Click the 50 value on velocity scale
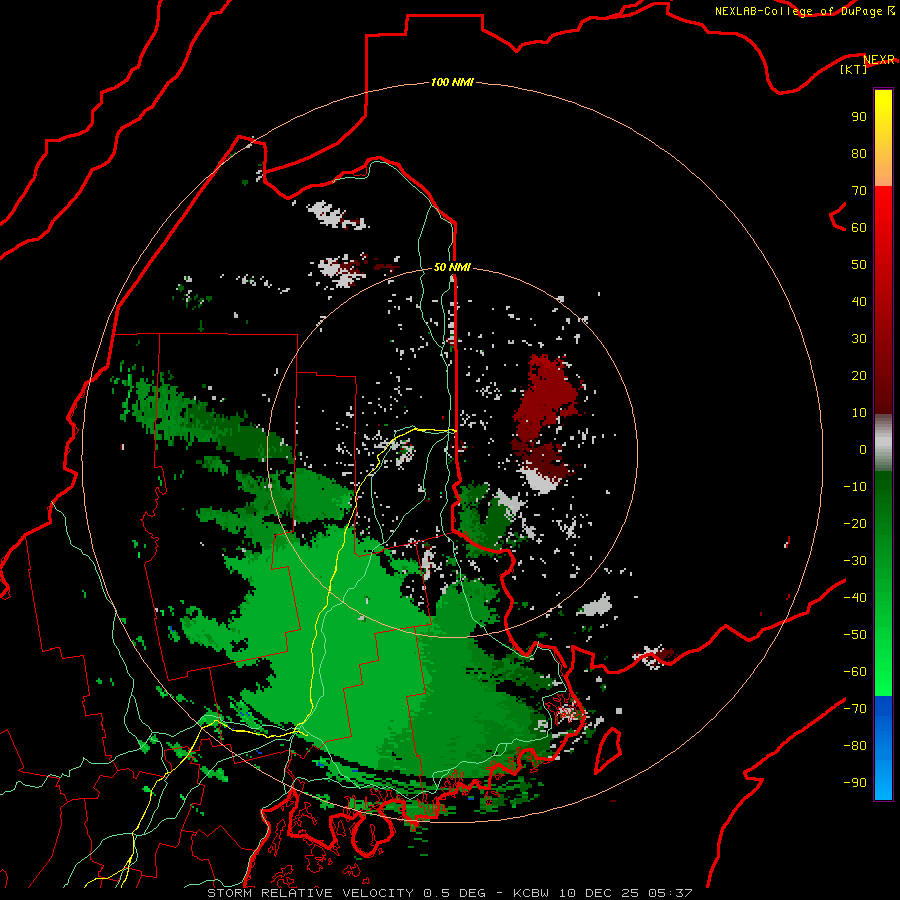Screen dimensions: 900x900 click(859, 265)
